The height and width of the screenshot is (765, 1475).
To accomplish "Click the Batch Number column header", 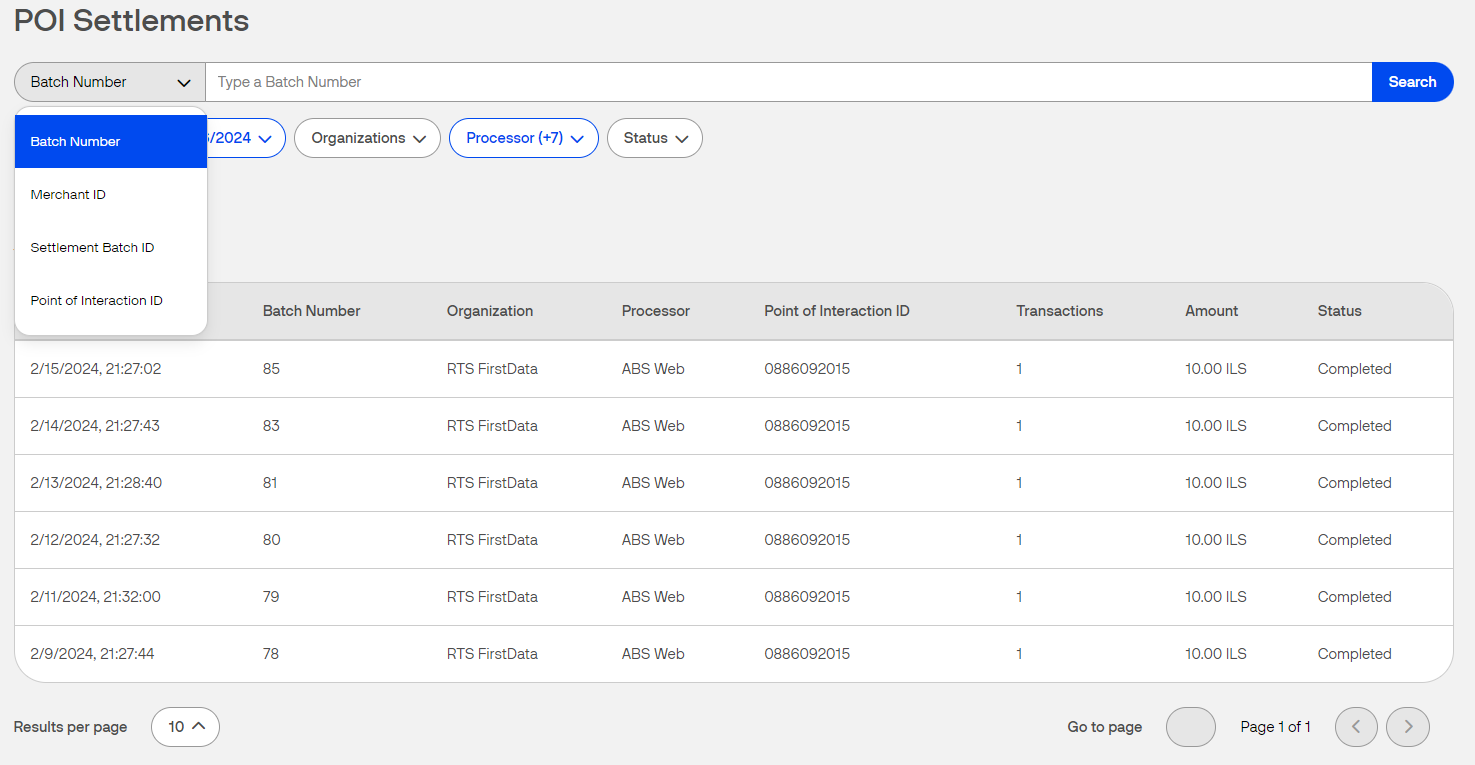I will [x=311, y=311].
